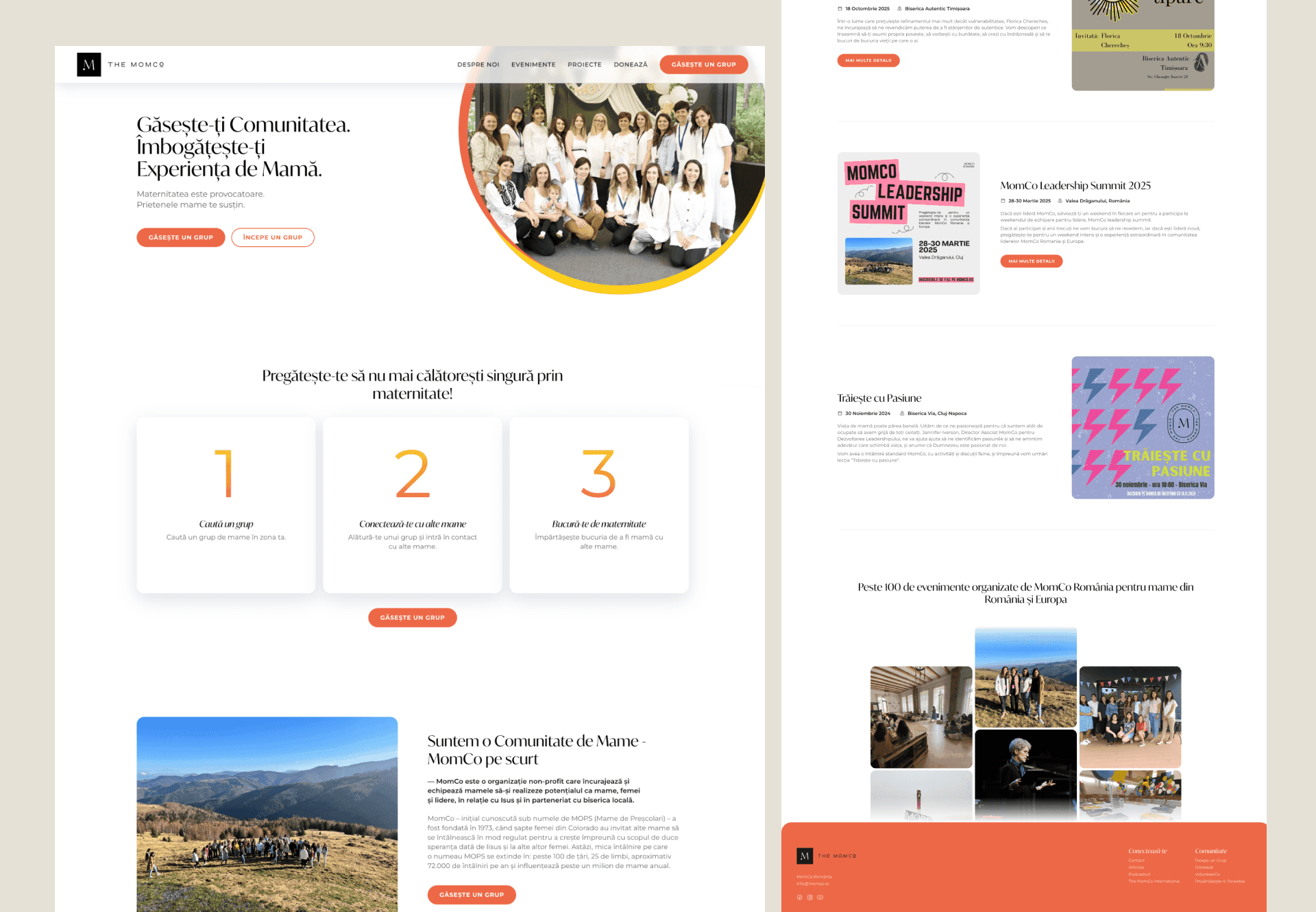
Task: Click the location text Valea Drăganului, România
Action: point(1097,201)
